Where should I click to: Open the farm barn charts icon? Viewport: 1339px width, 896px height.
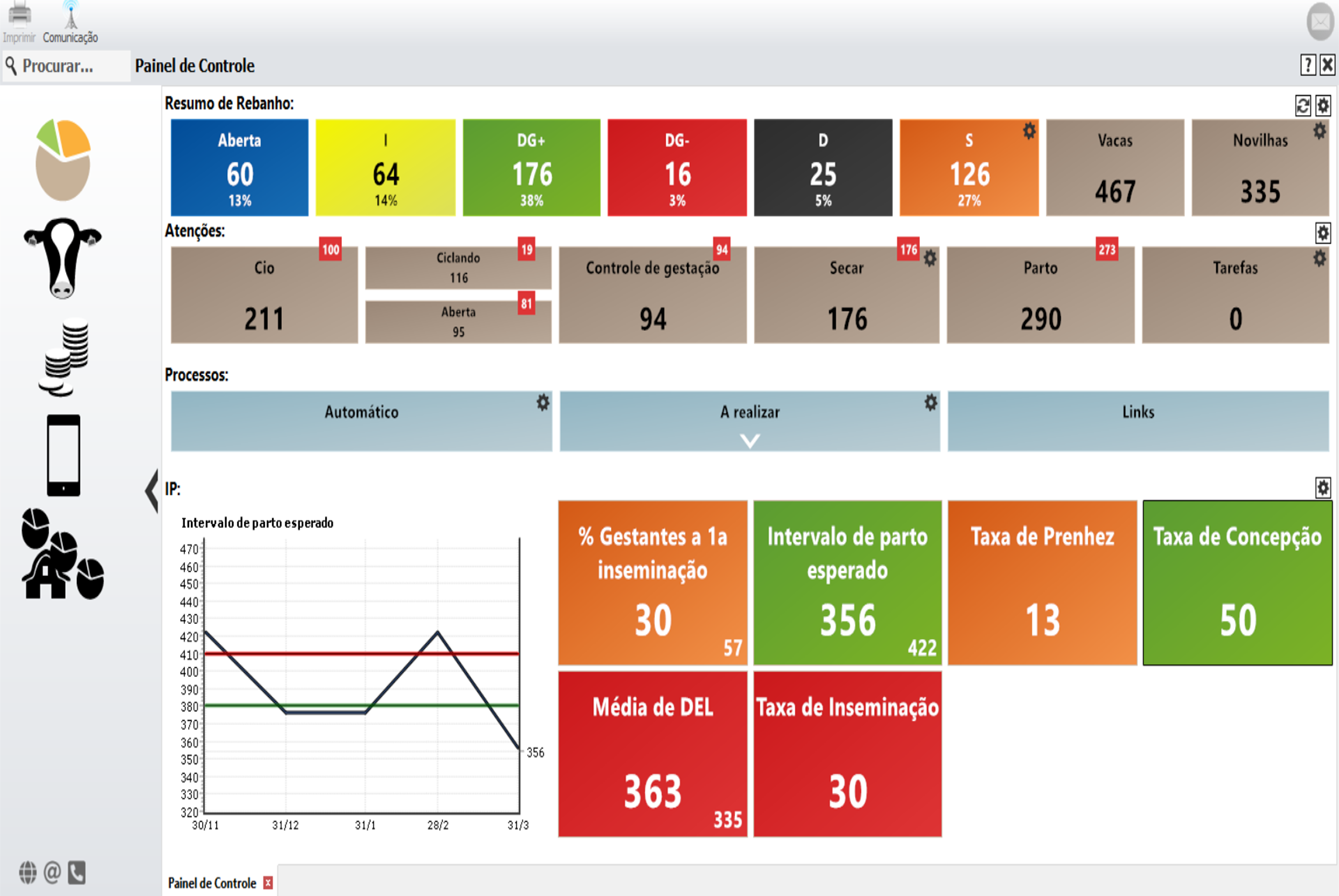coord(63,553)
